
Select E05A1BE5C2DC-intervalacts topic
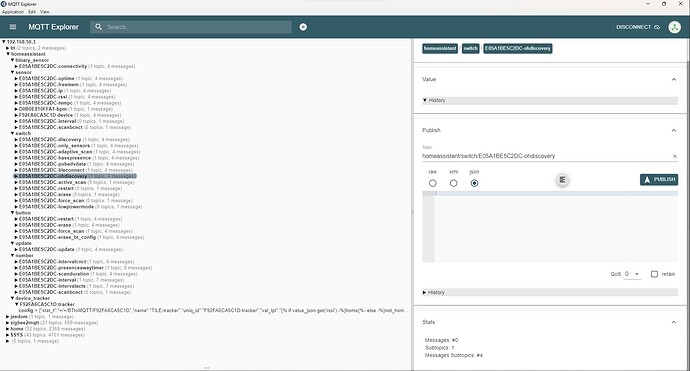(52, 286)
